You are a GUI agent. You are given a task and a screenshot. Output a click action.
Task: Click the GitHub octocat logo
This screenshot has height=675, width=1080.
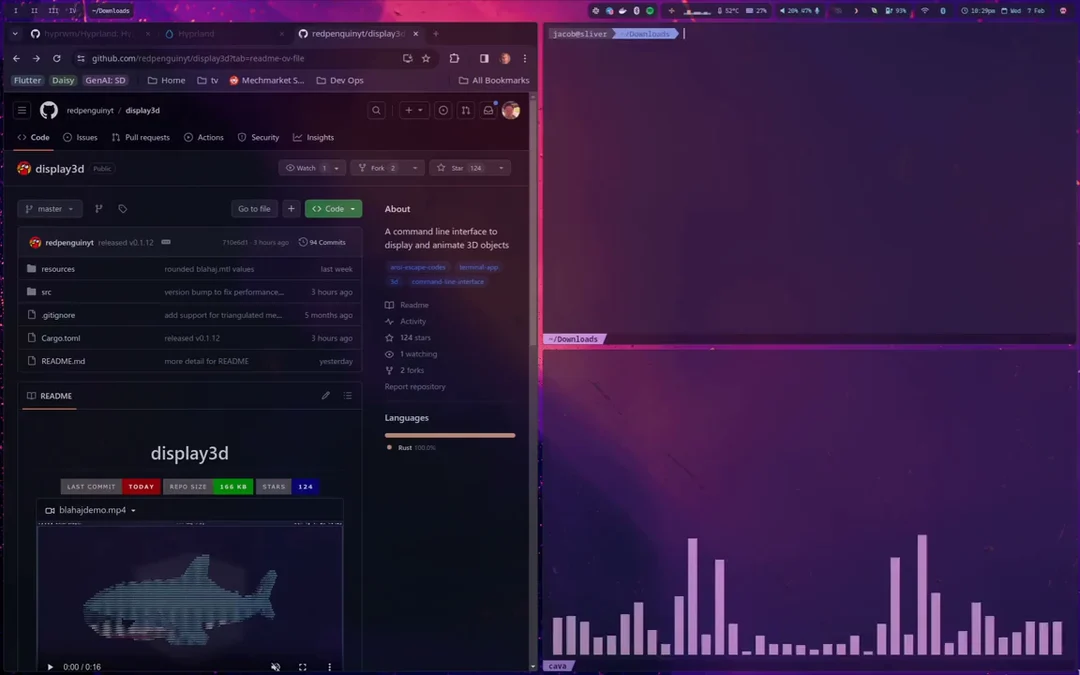(48, 110)
